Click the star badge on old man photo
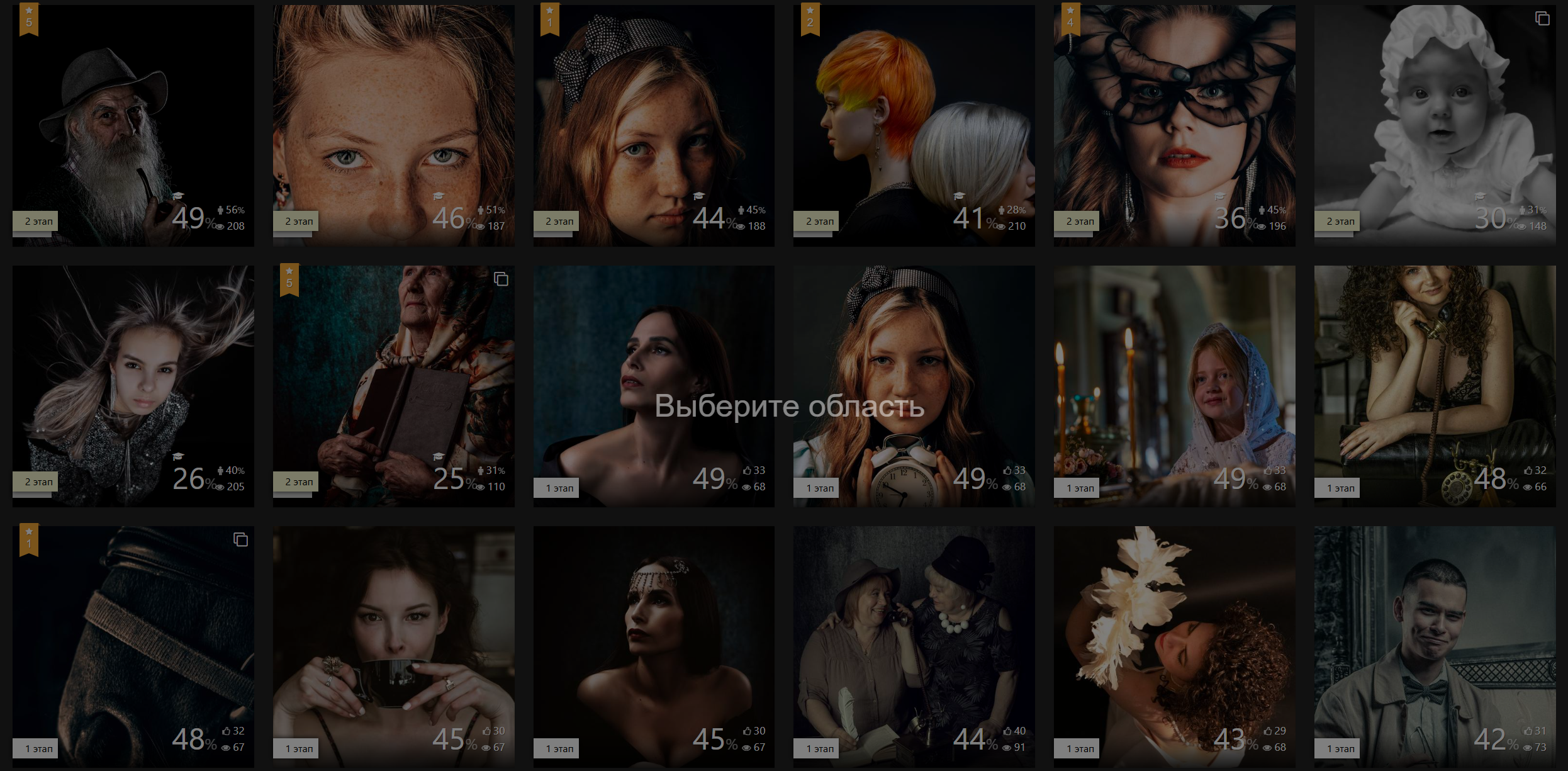Screen dimensions: 1568x771 29,19
